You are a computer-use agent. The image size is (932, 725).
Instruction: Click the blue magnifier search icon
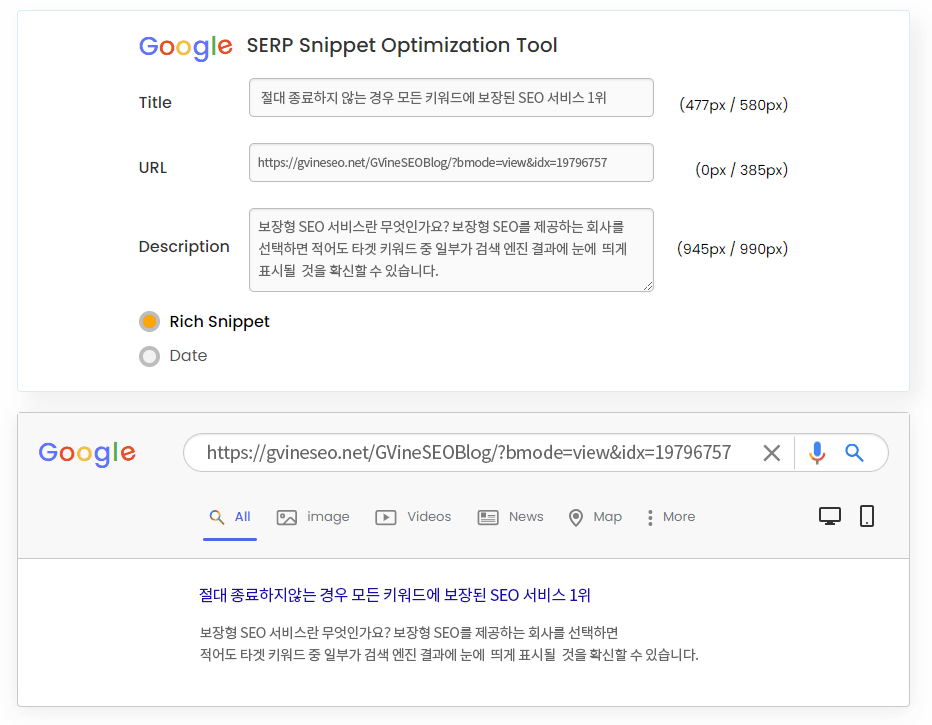pos(854,453)
